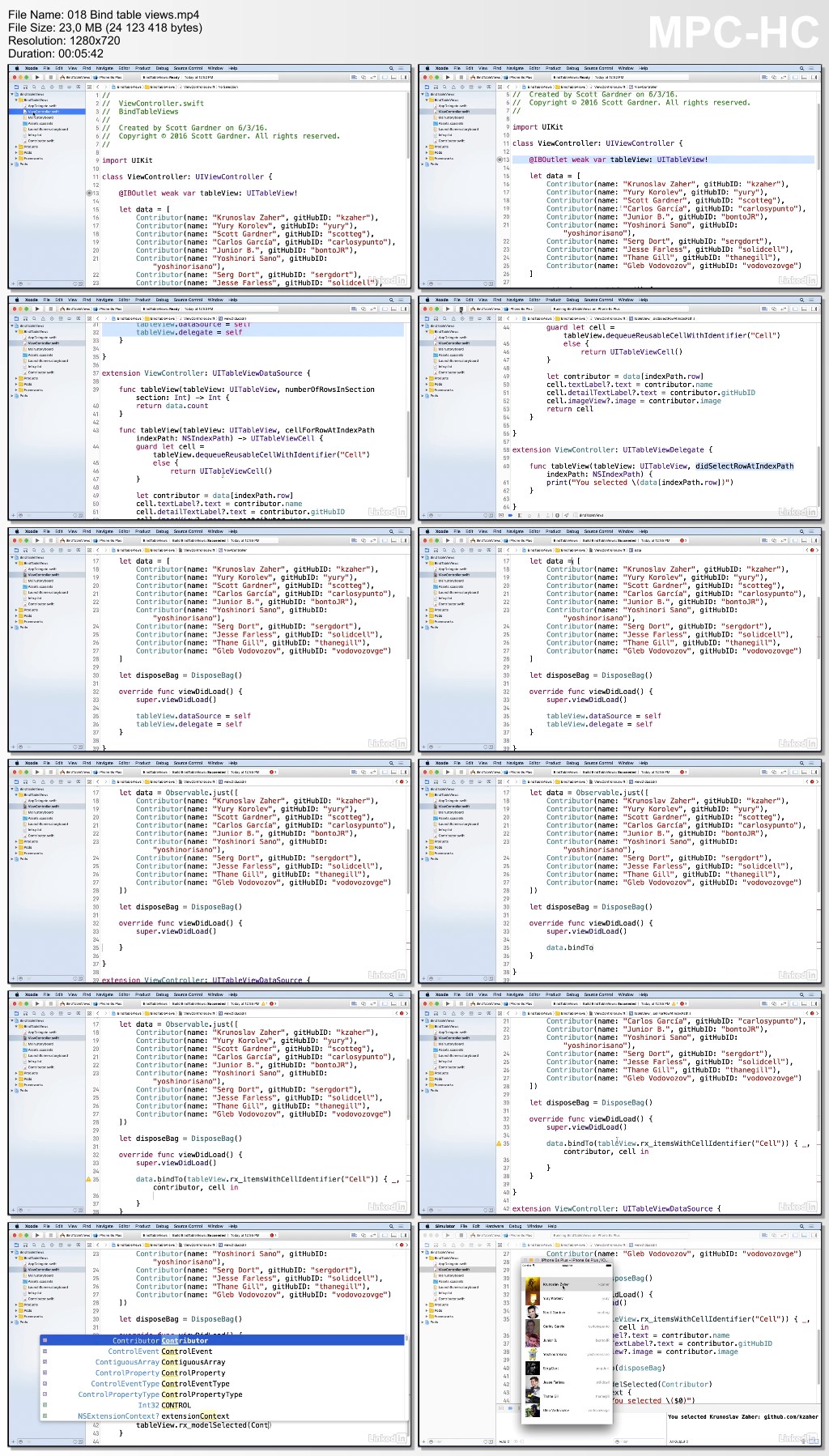Choose extensionContext suggestion in autocomplete list
This screenshot has width=829, height=1456.
tap(223, 1416)
